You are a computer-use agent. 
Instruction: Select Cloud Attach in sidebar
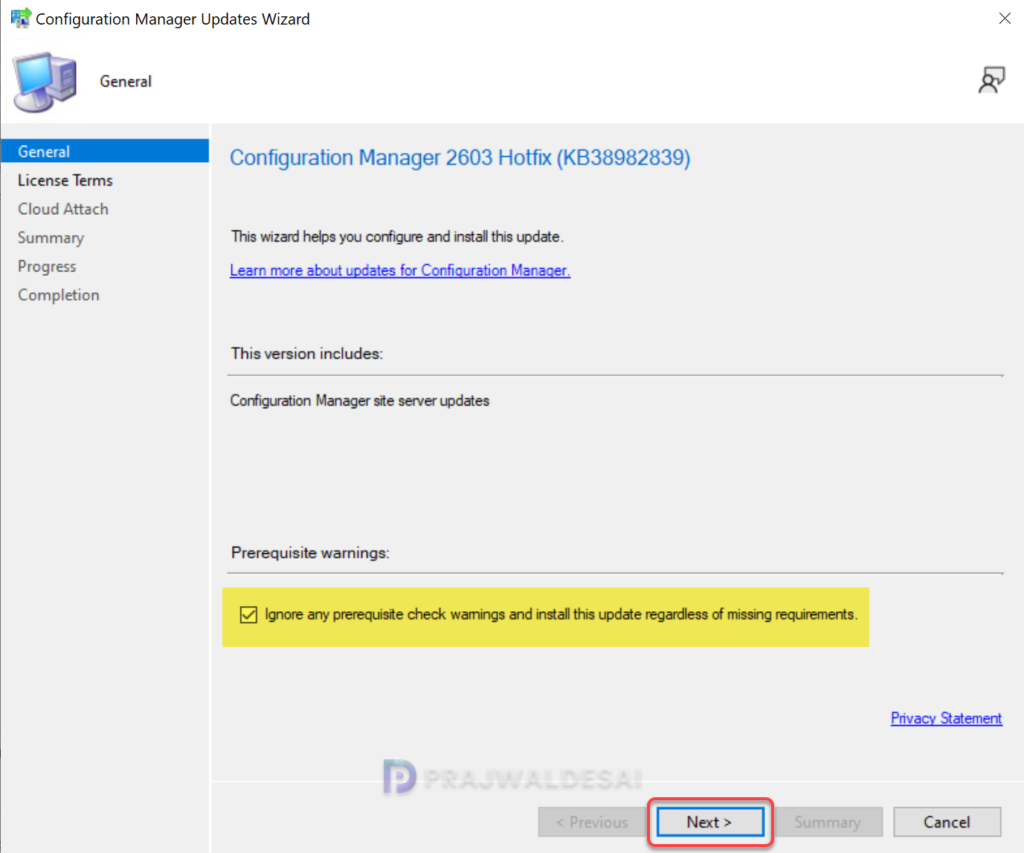tap(63, 209)
